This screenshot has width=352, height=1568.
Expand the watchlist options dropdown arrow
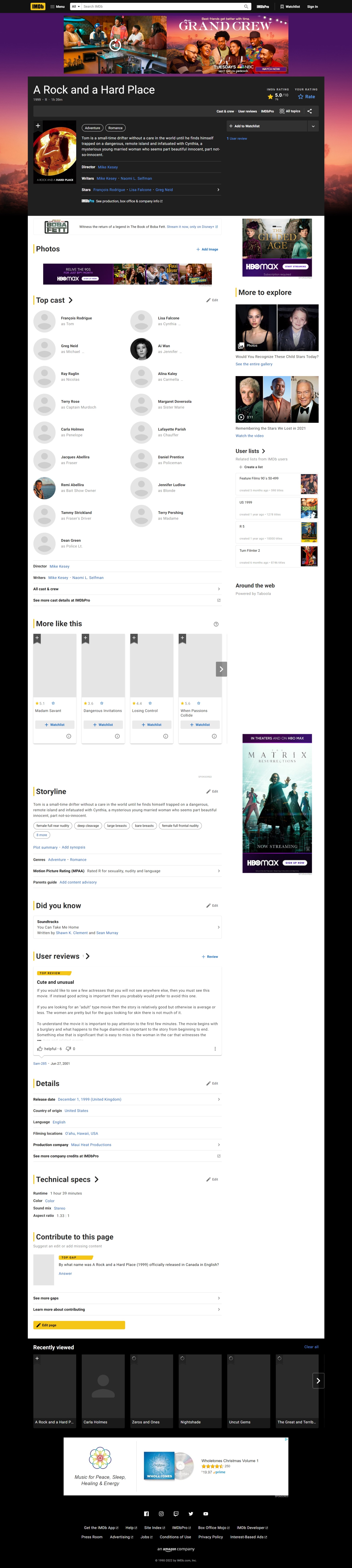pyautogui.click(x=313, y=126)
